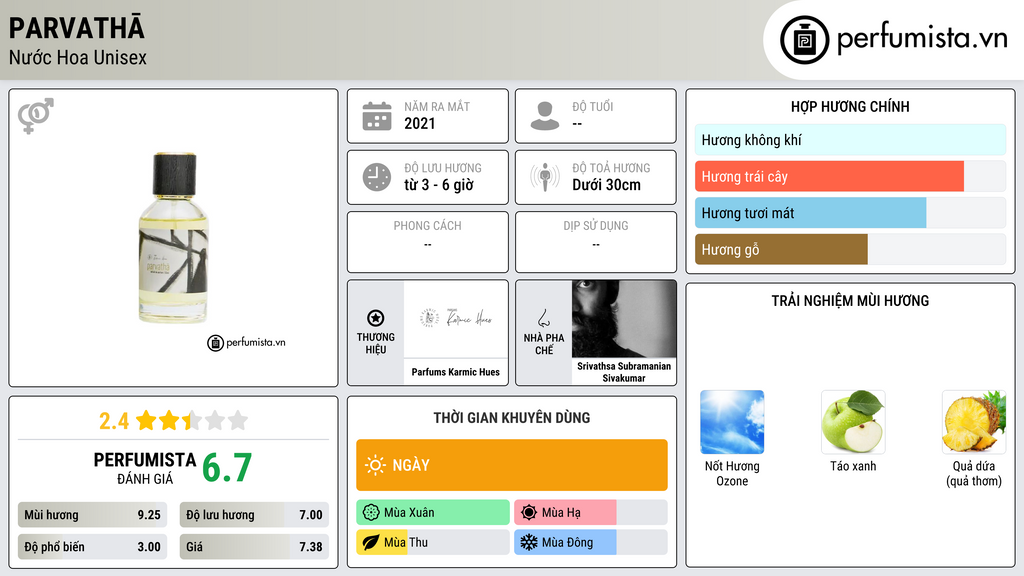Click the Dịp sử dụng occasion card
Screen dimensions: 1024x576
point(596,242)
